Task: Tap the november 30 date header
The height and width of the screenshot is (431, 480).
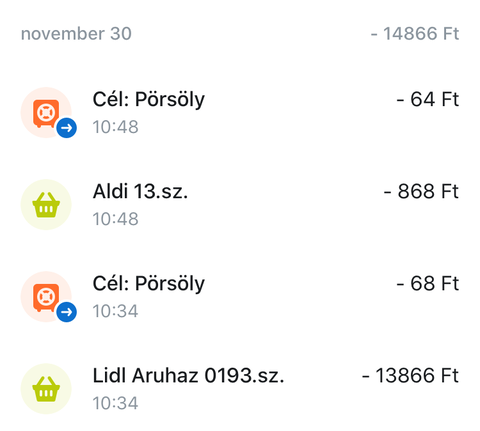Action: pyautogui.click(x=76, y=34)
